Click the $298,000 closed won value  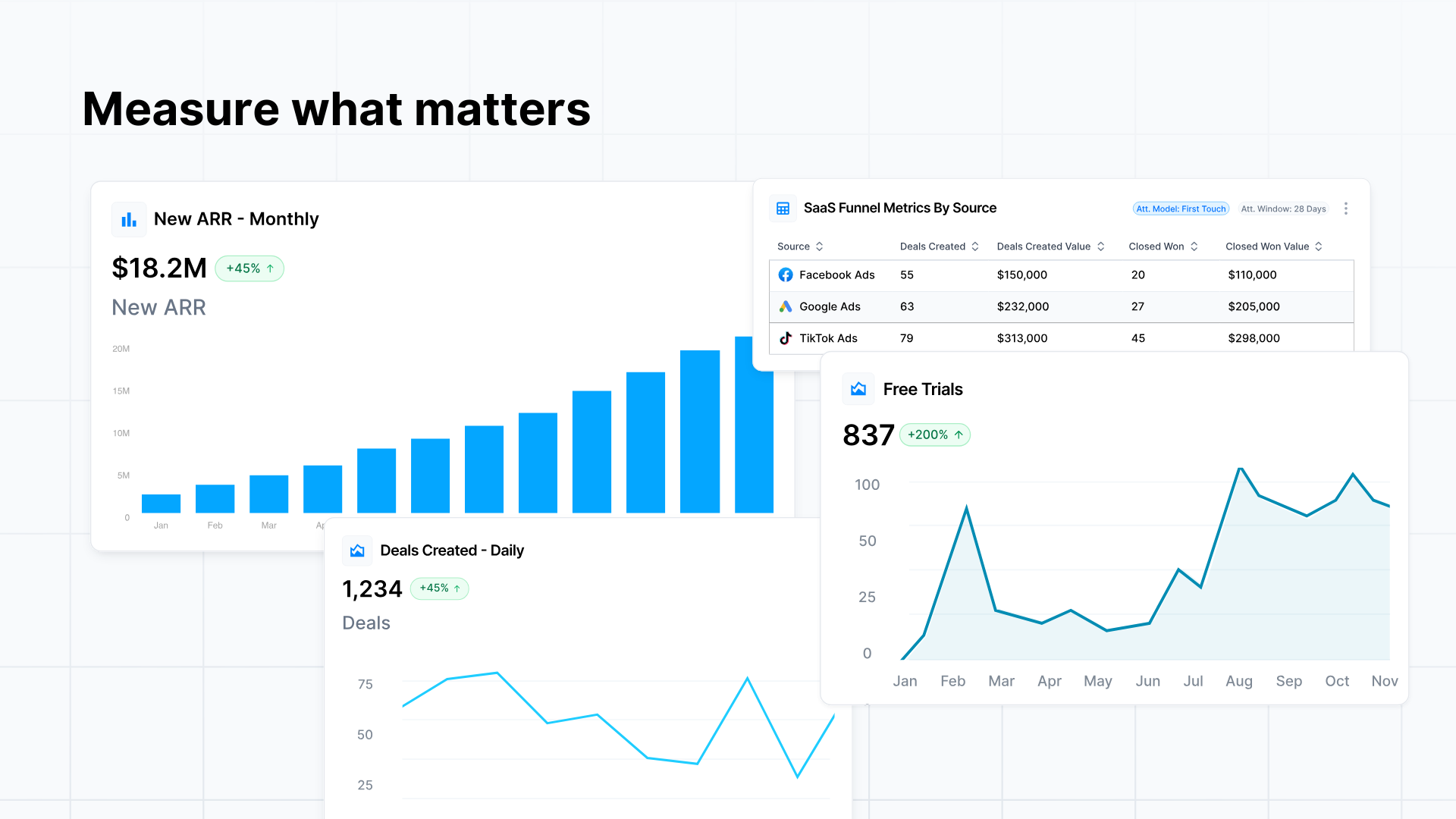pos(1254,338)
